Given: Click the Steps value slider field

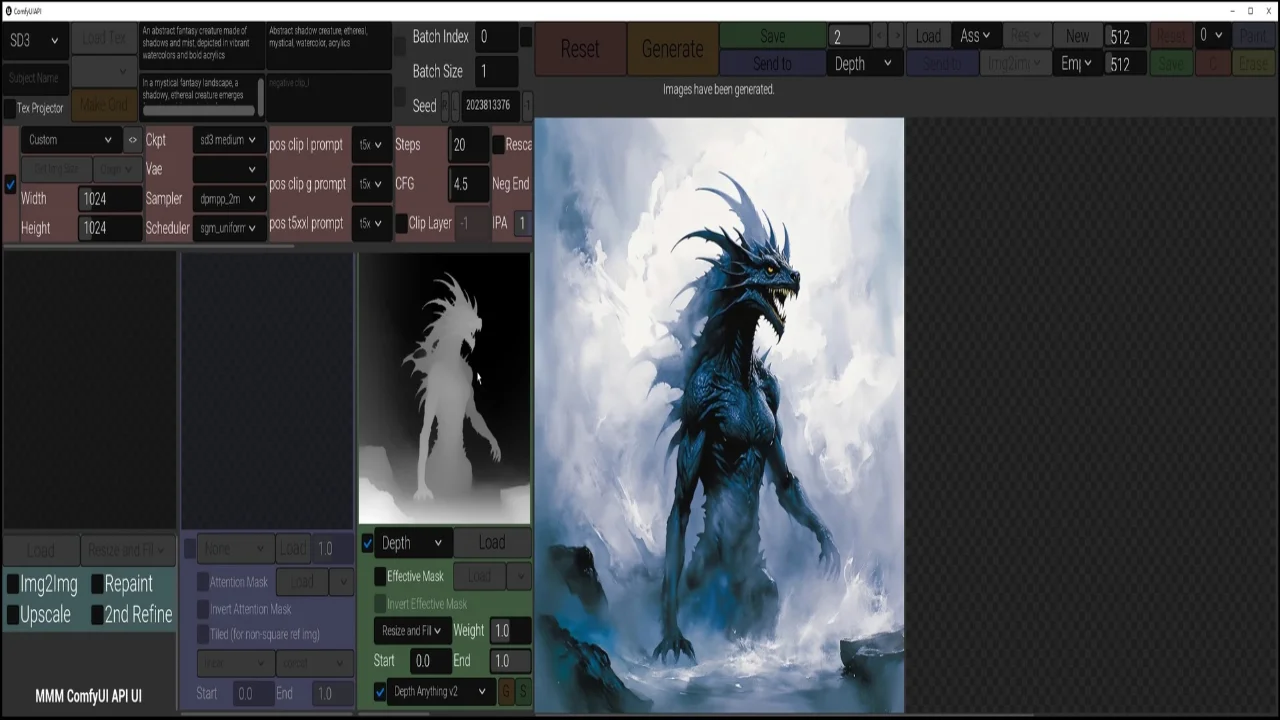Looking at the screenshot, I should 468,145.
